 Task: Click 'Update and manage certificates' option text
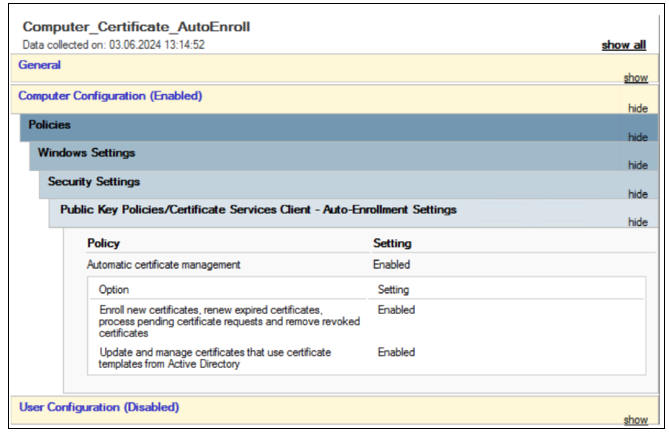pyautogui.click(x=214, y=358)
